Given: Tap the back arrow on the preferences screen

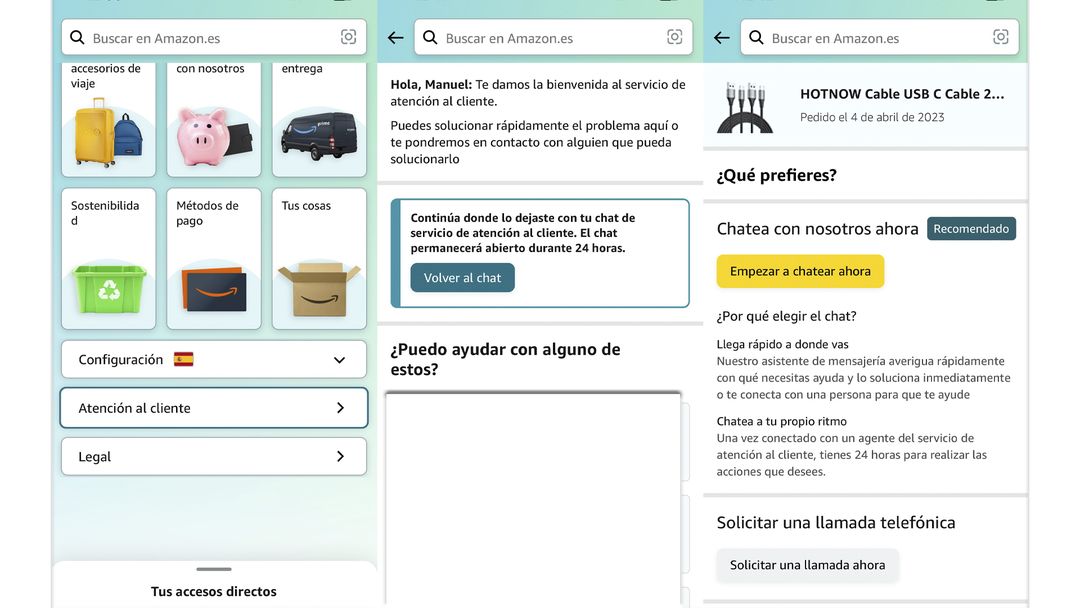Looking at the screenshot, I should 720,36.
